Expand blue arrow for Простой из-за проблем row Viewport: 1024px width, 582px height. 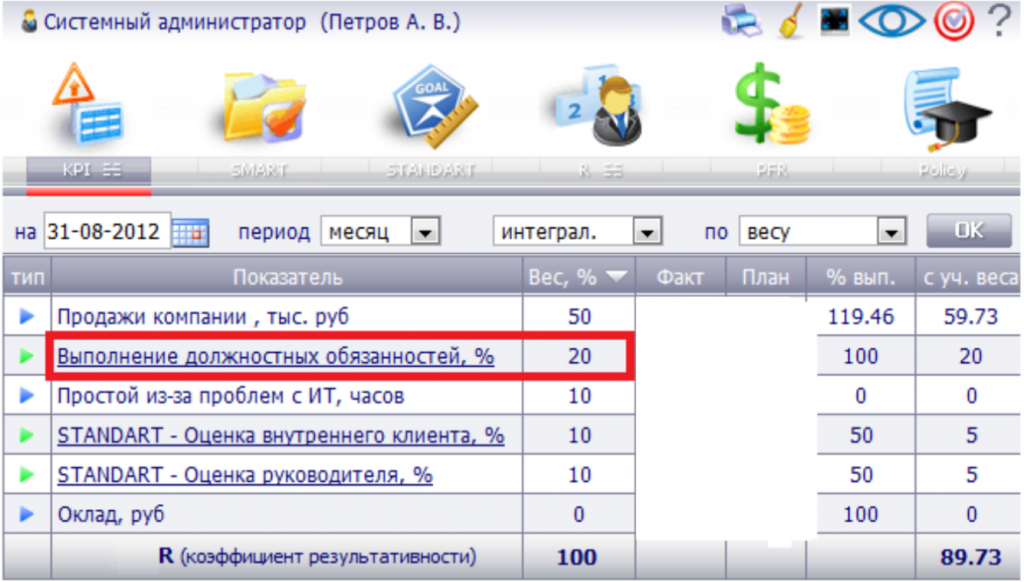pyautogui.click(x=26, y=395)
